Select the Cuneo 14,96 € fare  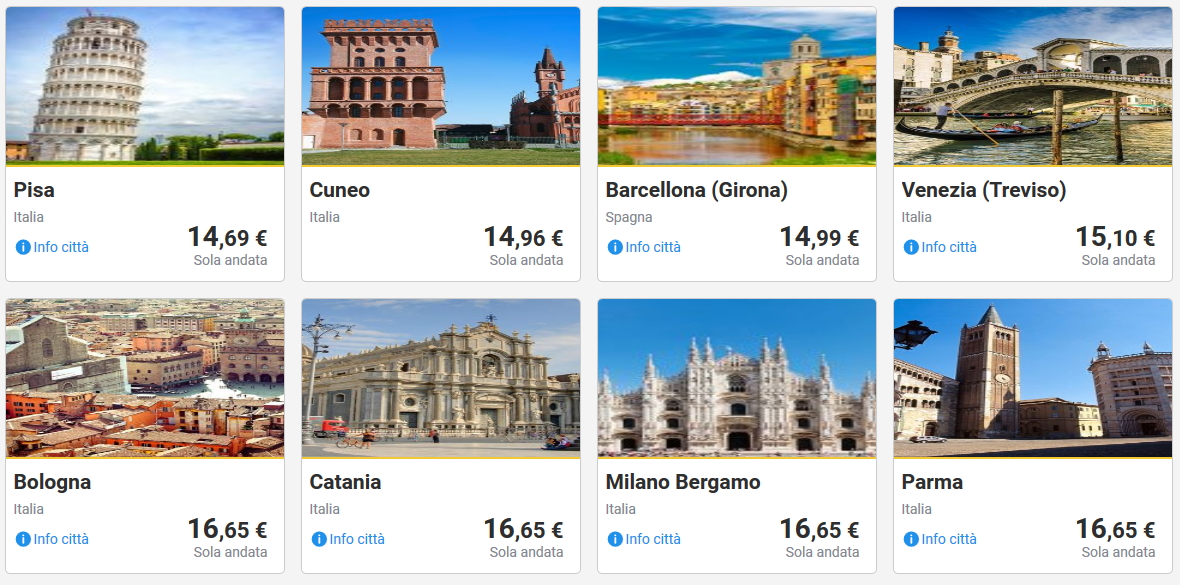click(x=523, y=238)
